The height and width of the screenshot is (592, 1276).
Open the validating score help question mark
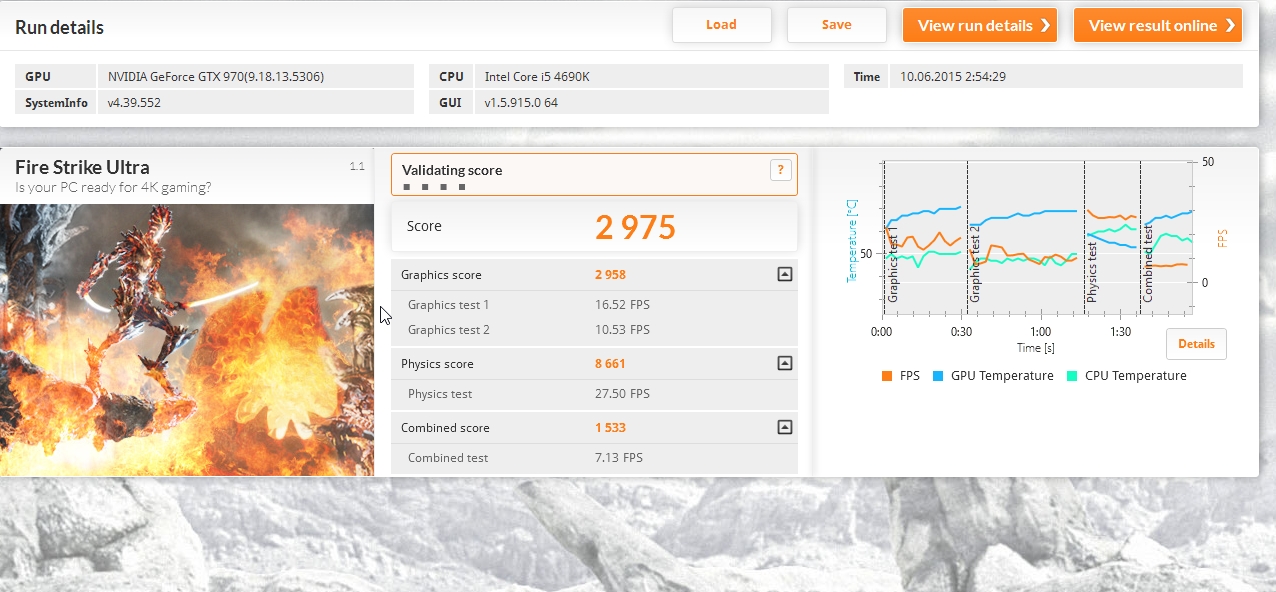click(780, 170)
